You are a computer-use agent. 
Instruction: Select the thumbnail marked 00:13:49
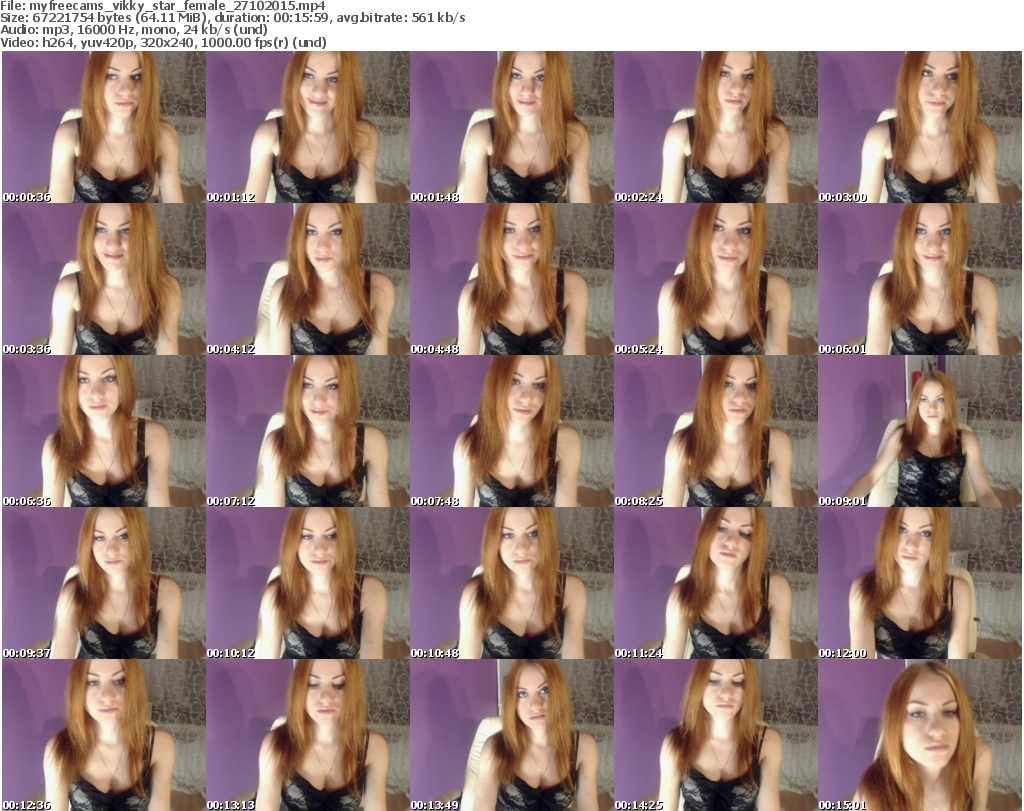511,735
